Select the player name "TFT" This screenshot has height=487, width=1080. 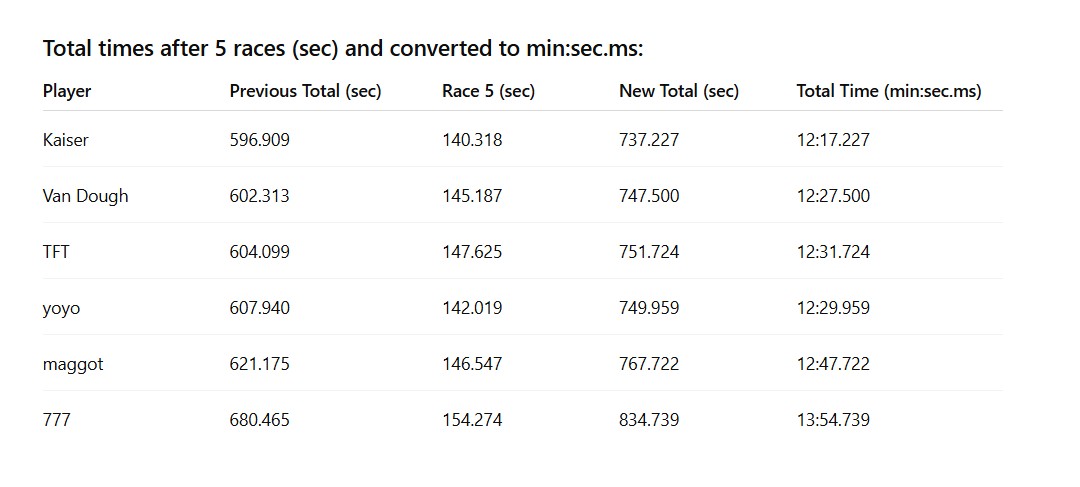[x=56, y=252]
